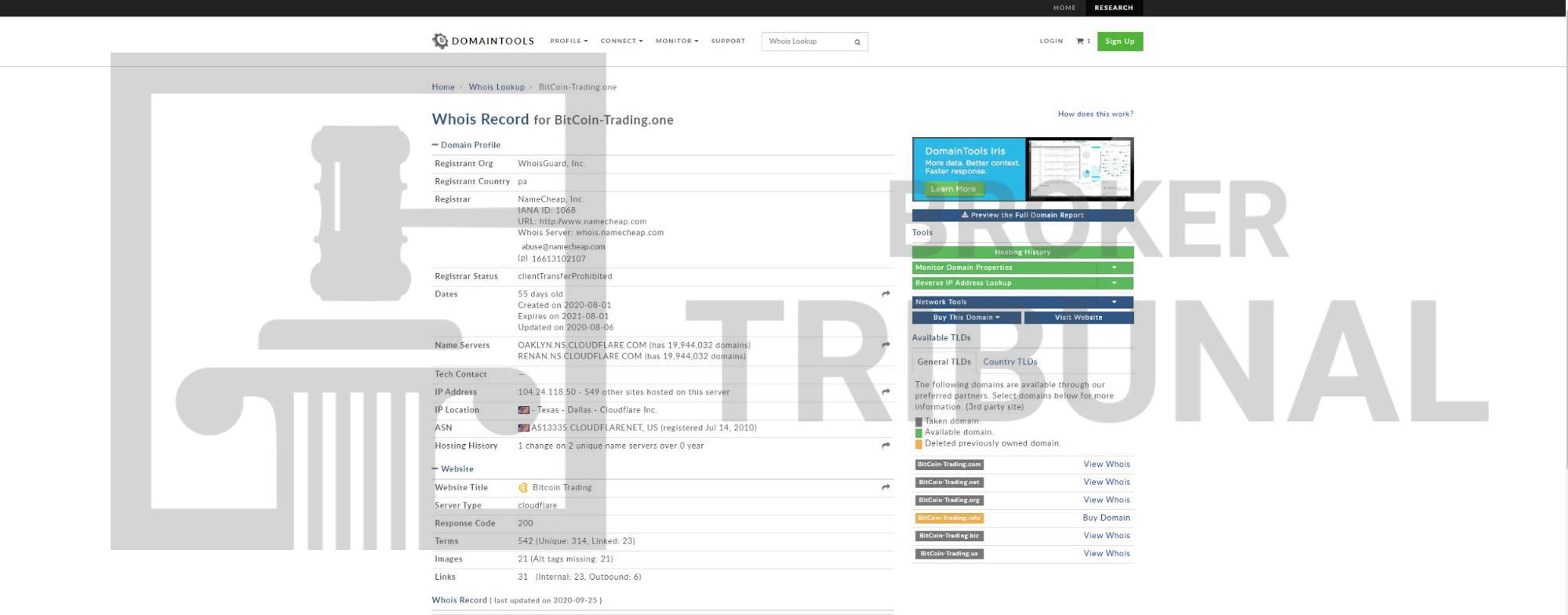The image size is (1568, 615).
Task: Click the search magnifier icon
Action: 857,42
